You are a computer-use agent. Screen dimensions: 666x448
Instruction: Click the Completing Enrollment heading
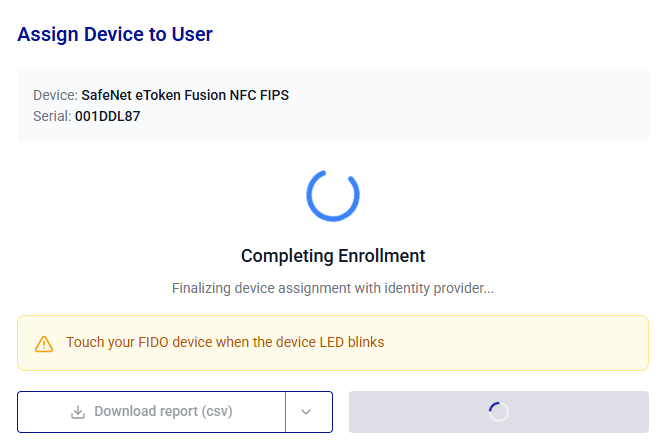[x=333, y=256]
